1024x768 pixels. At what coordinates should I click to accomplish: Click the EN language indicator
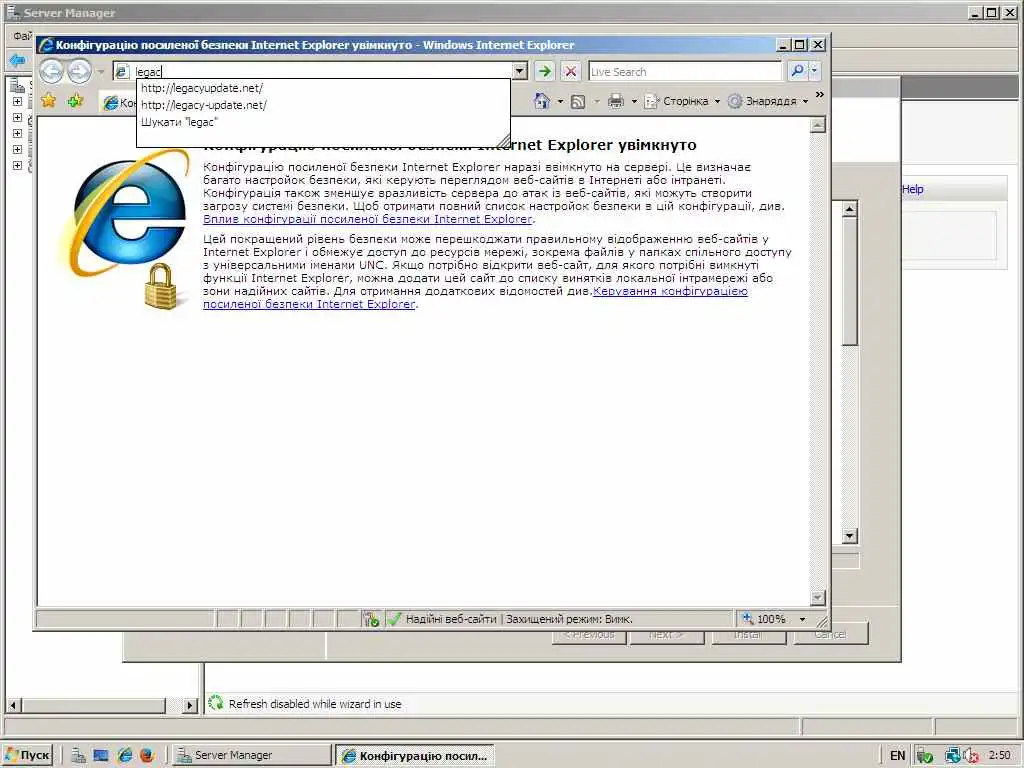click(897, 756)
